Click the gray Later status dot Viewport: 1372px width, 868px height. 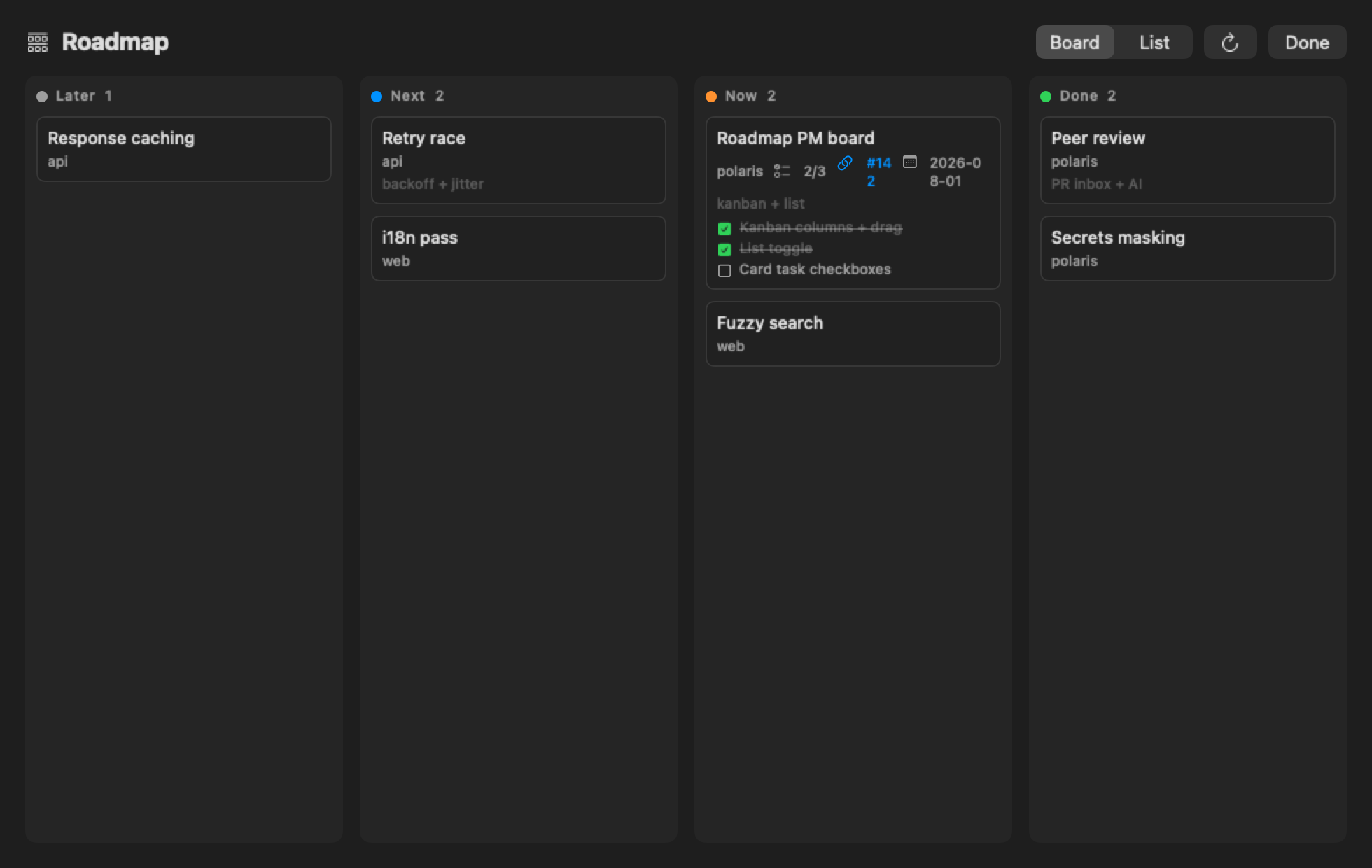pos(42,97)
